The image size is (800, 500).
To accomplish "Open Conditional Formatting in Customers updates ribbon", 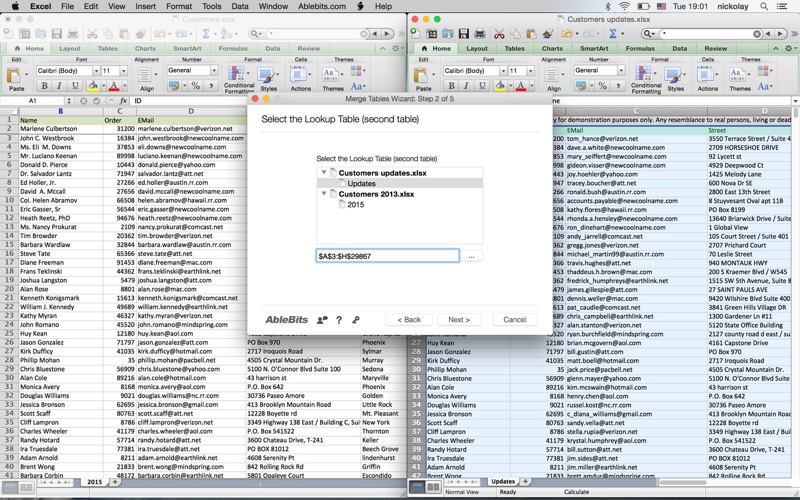I will coord(645,79).
